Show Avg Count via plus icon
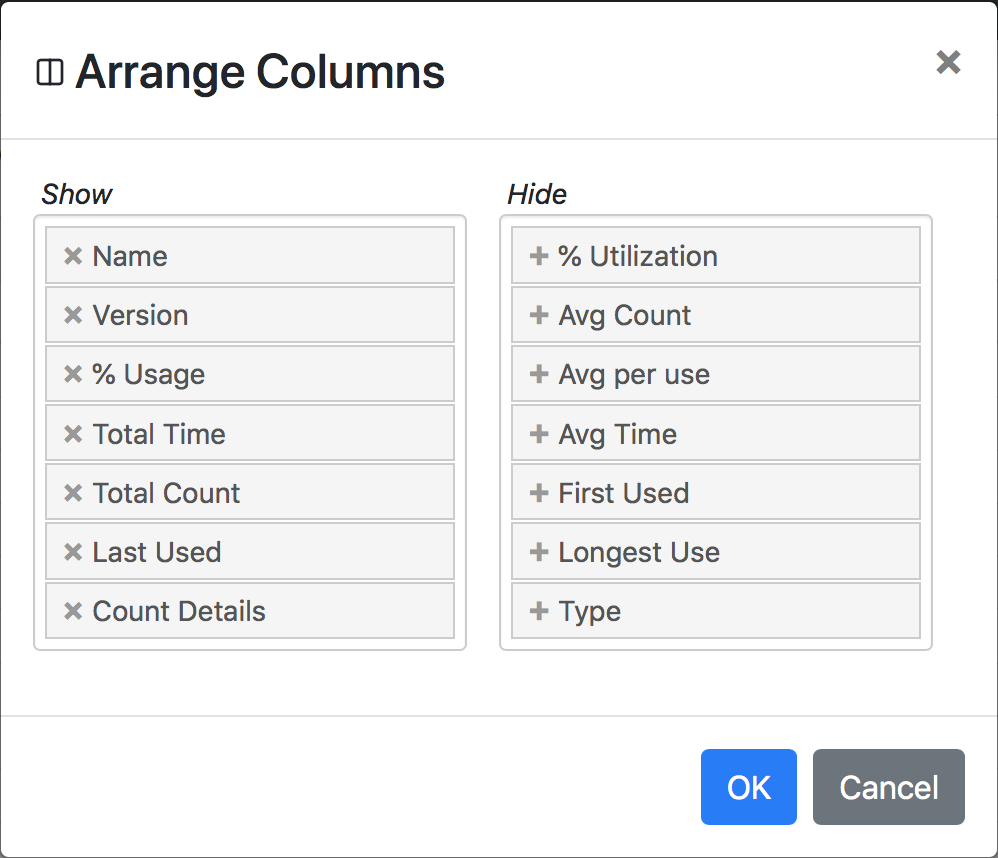Viewport: 998px width, 858px height. coord(539,315)
